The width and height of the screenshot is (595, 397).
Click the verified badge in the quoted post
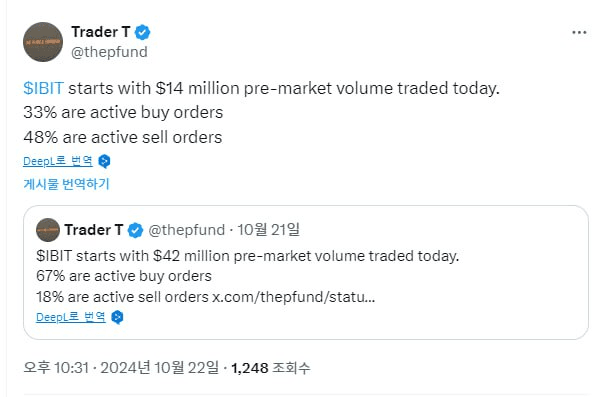[x=135, y=230]
